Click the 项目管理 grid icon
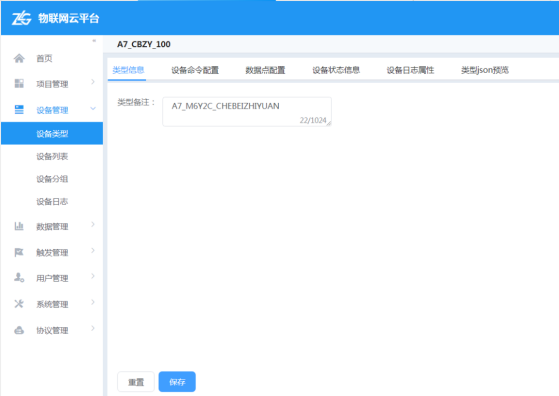Screen dimensions: 559x396 (x=19, y=83)
